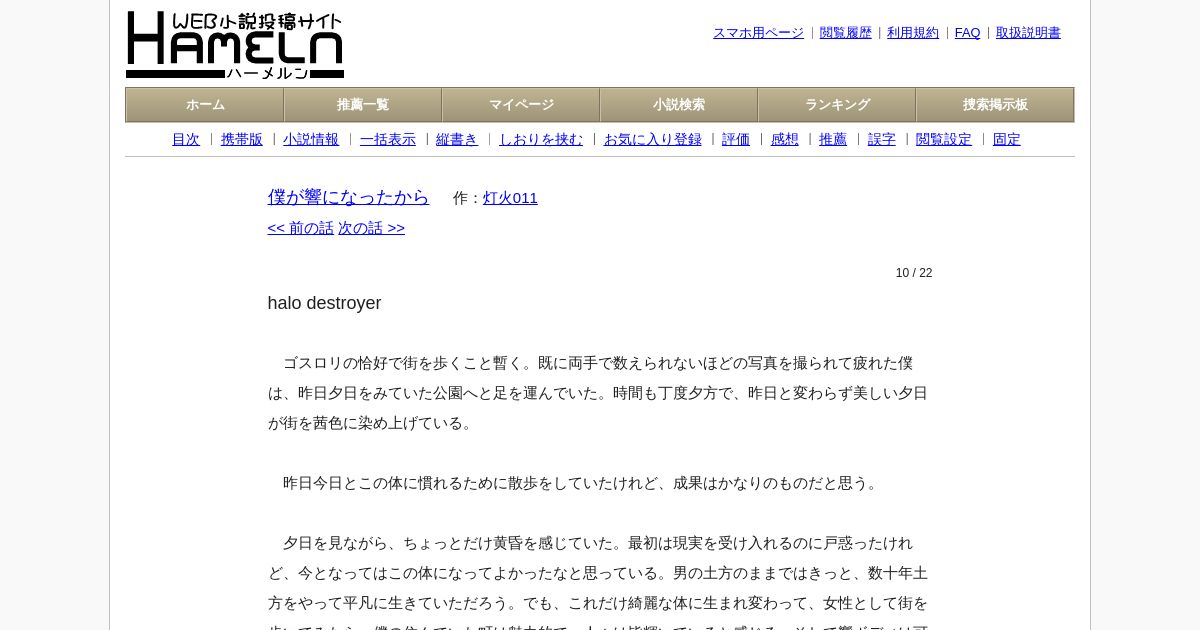1200x630 pixels.
Task: Go to ホーム in navigation bar
Action: point(205,105)
